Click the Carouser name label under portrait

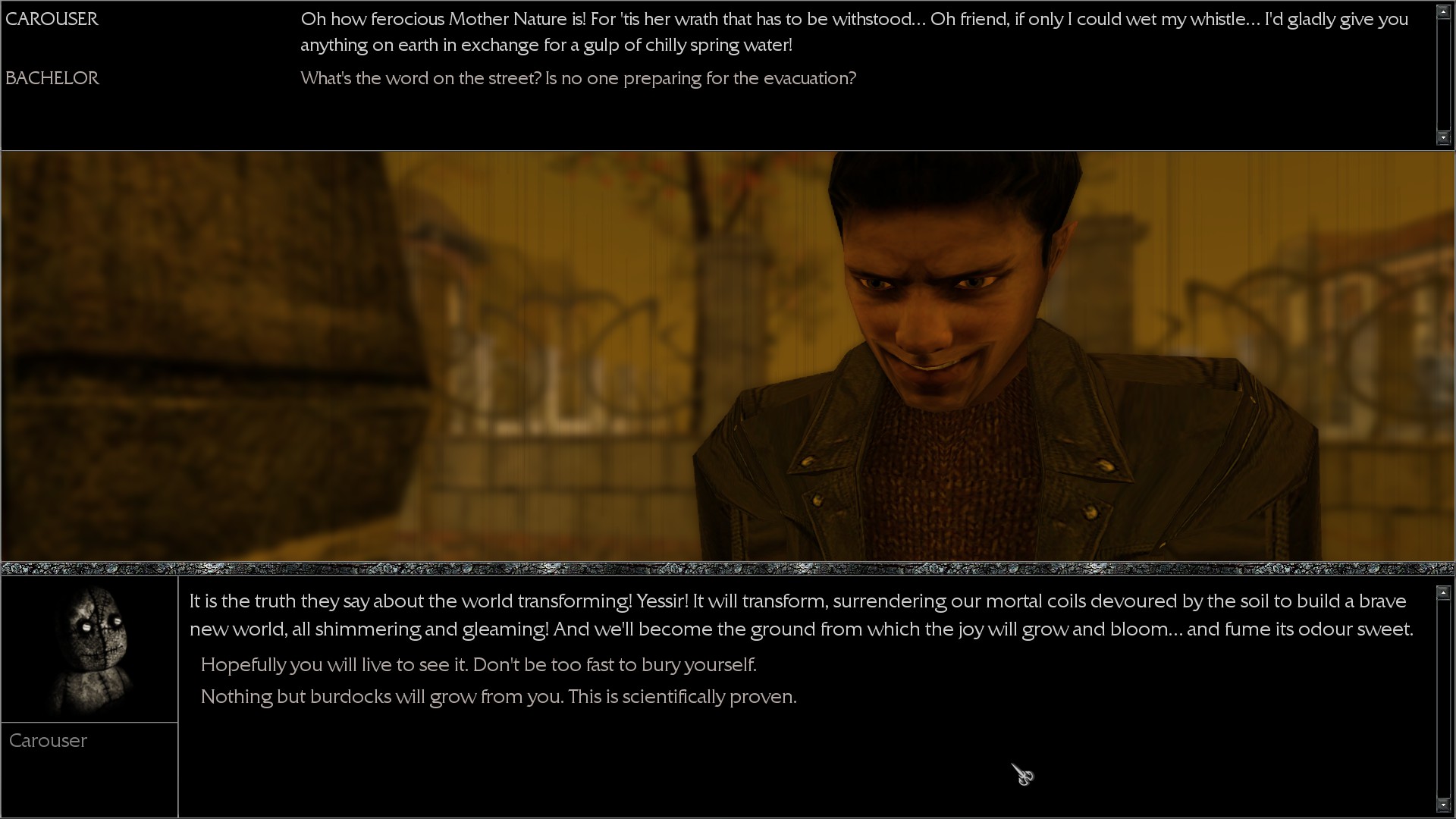[48, 741]
